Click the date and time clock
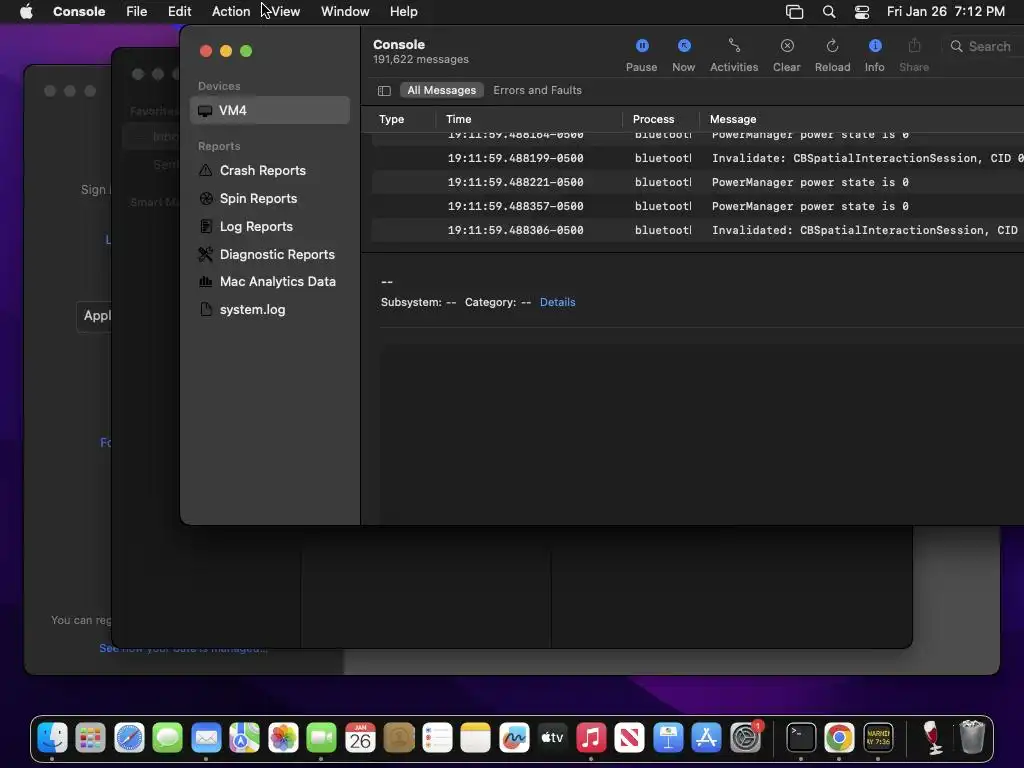The image size is (1024, 768). (945, 11)
